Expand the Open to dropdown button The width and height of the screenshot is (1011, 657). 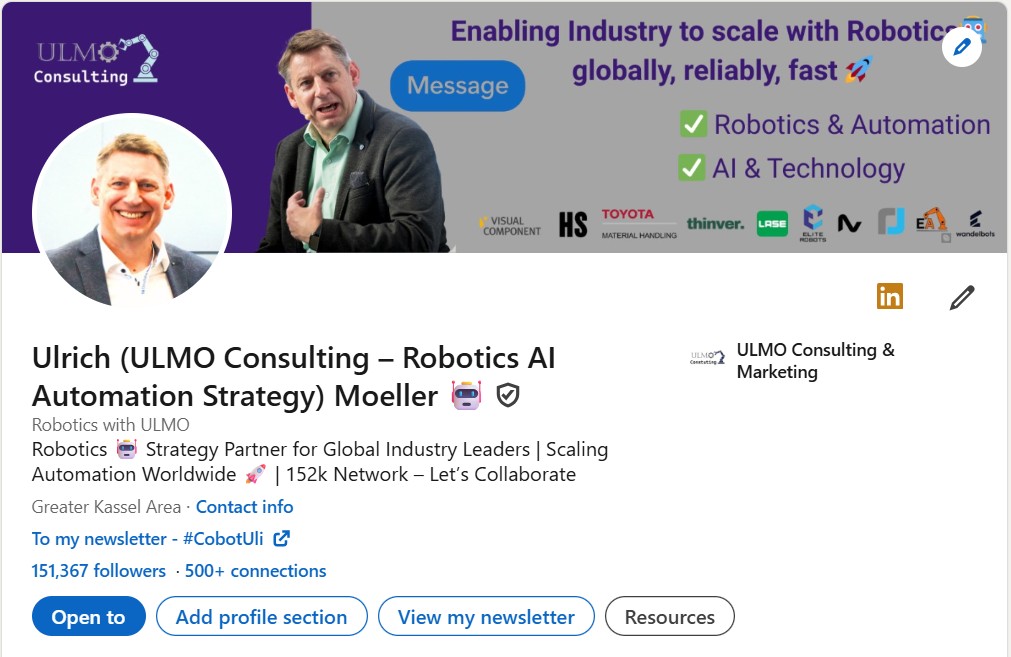tap(89, 617)
